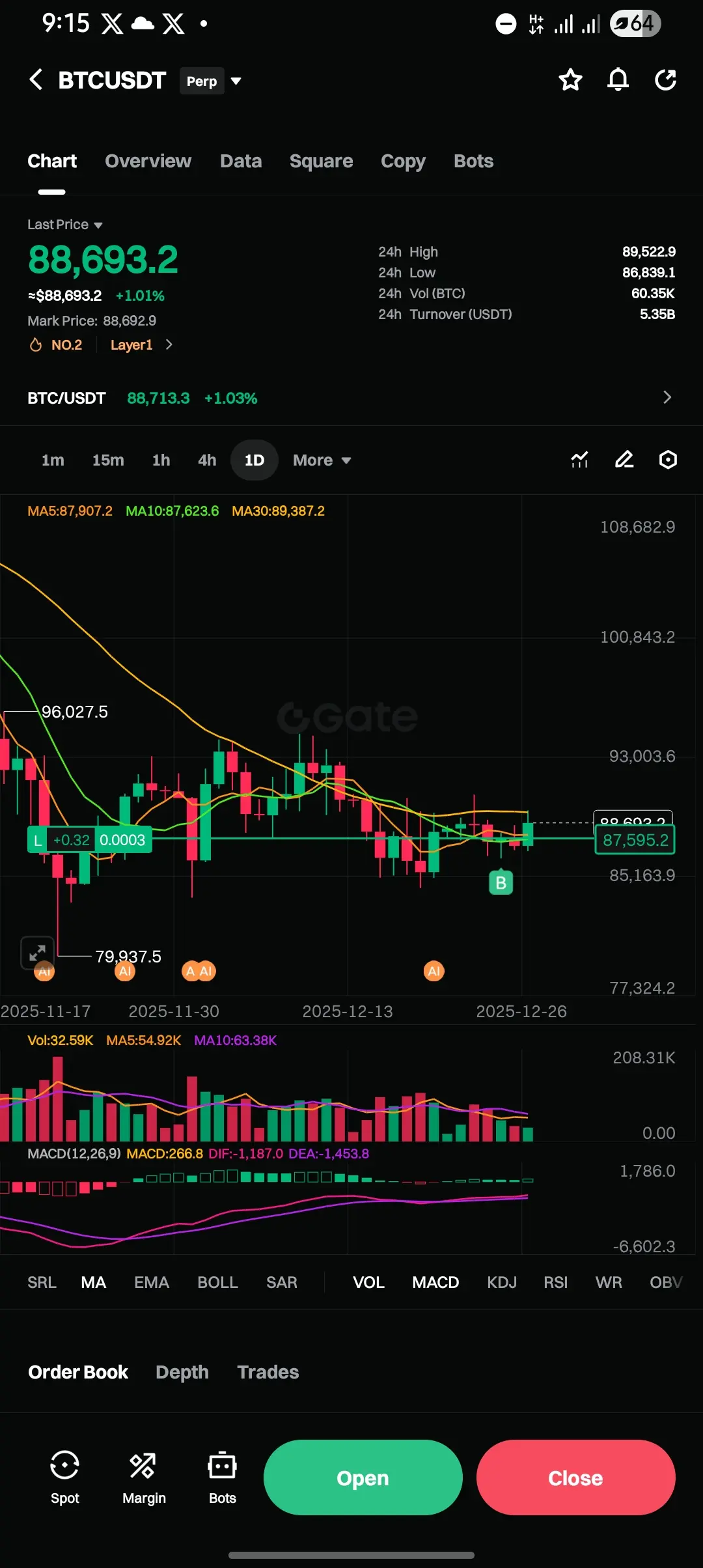Image resolution: width=703 pixels, height=1568 pixels.
Task: Tap the 88,693.2 last price
Action: [x=103, y=259]
